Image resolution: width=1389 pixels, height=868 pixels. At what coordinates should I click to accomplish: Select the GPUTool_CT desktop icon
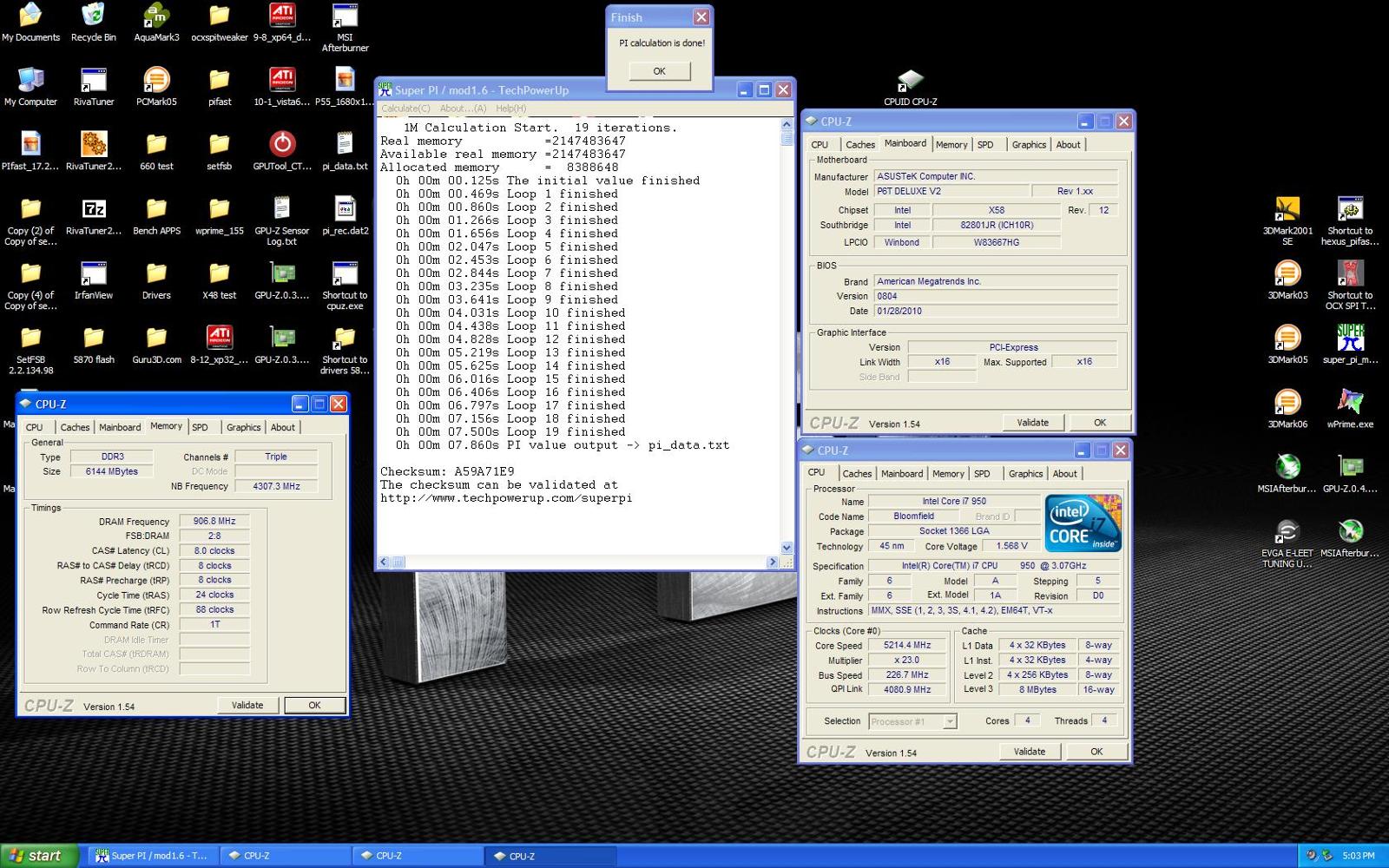(x=282, y=151)
